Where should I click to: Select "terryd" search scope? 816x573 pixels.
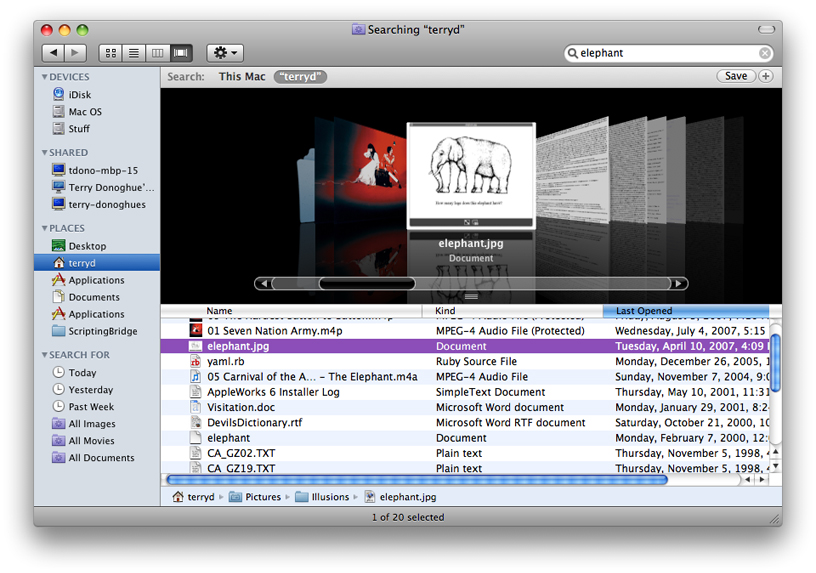click(300, 76)
